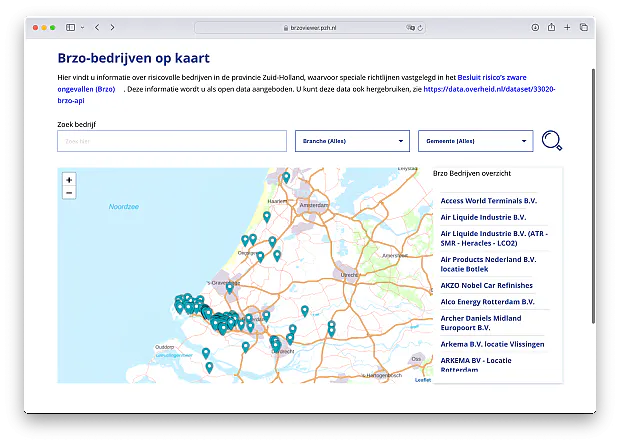Zoom in the map with plus button
This screenshot has height=445, width=620.
[x=69, y=180]
